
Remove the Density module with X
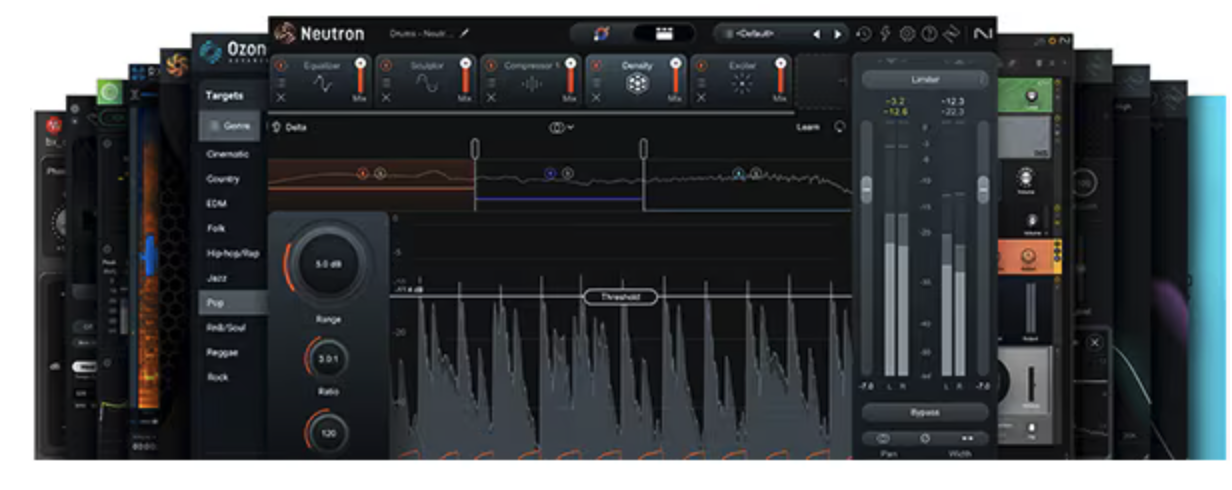coord(594,98)
